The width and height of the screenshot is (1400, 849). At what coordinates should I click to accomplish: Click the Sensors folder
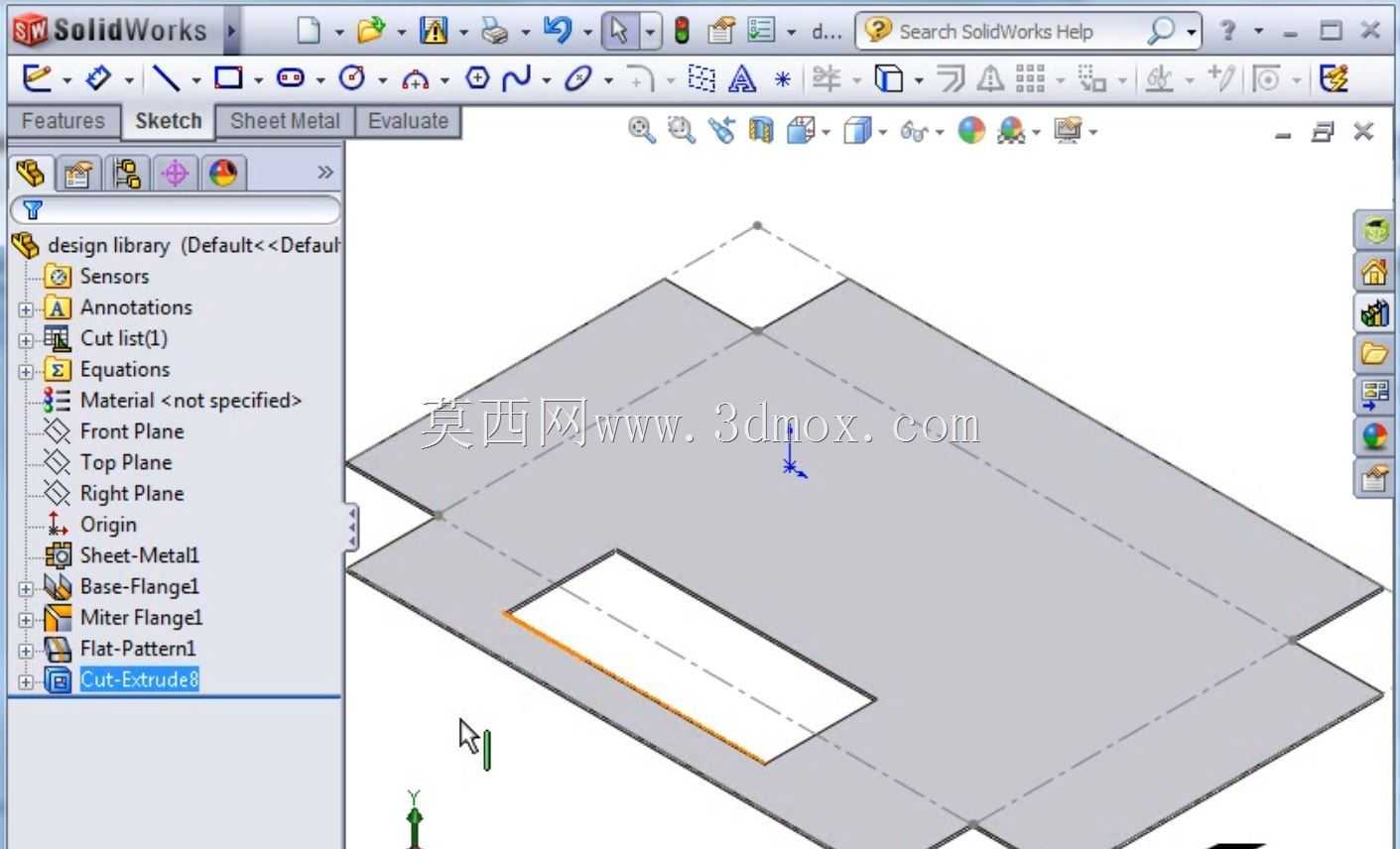point(114,277)
